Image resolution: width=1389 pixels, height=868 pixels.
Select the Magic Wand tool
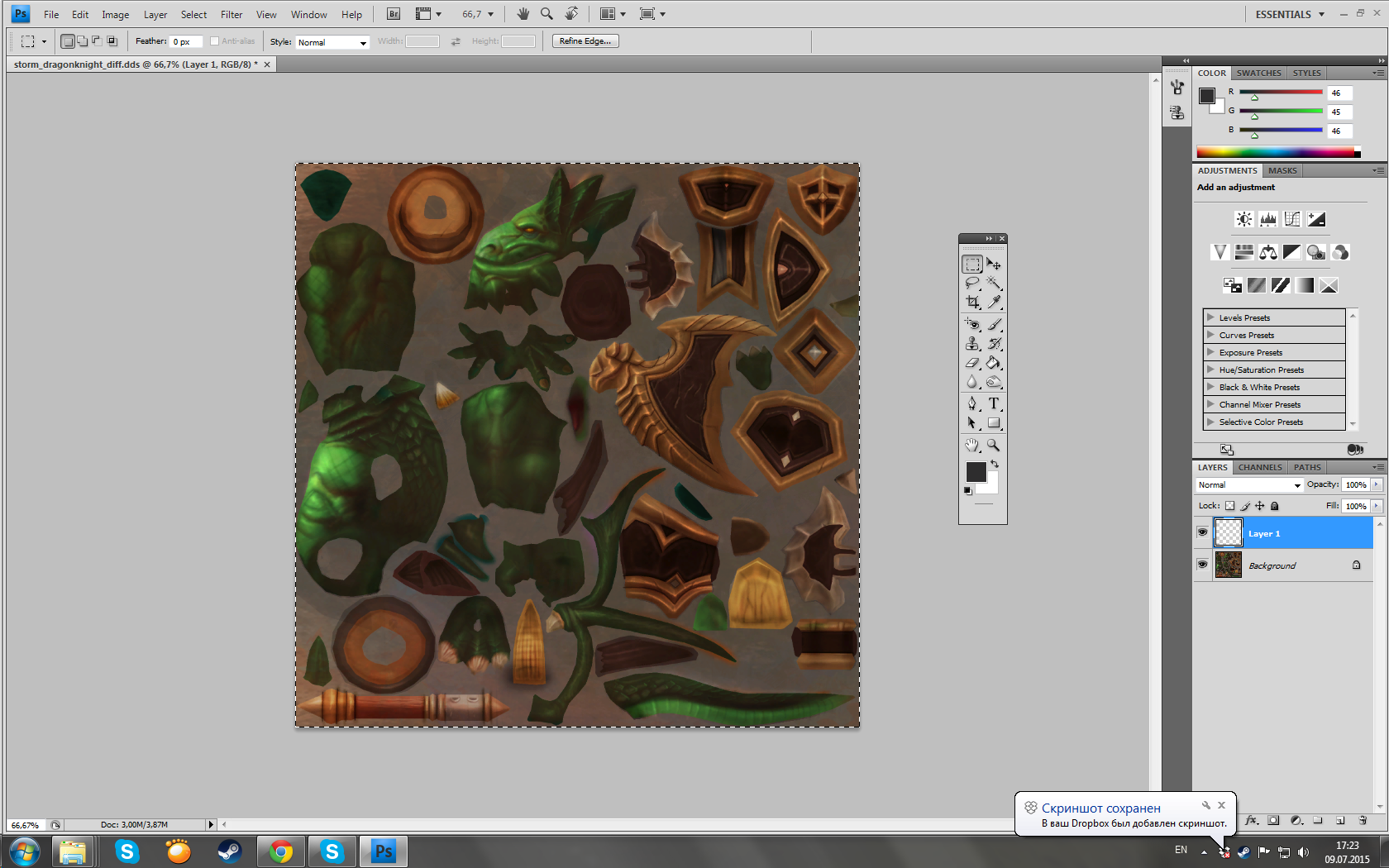tap(994, 284)
